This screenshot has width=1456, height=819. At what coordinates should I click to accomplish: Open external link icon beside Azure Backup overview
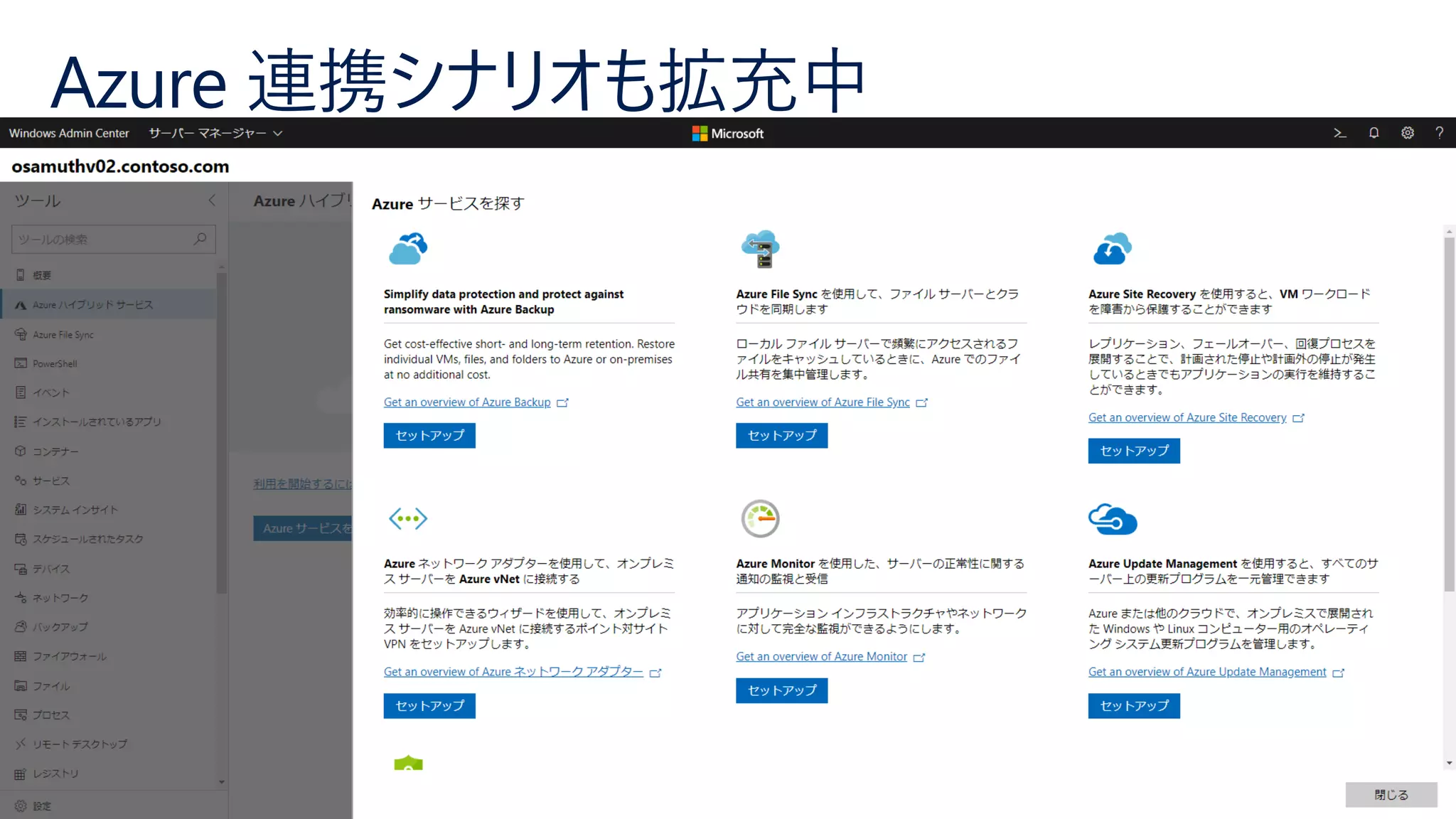(563, 402)
